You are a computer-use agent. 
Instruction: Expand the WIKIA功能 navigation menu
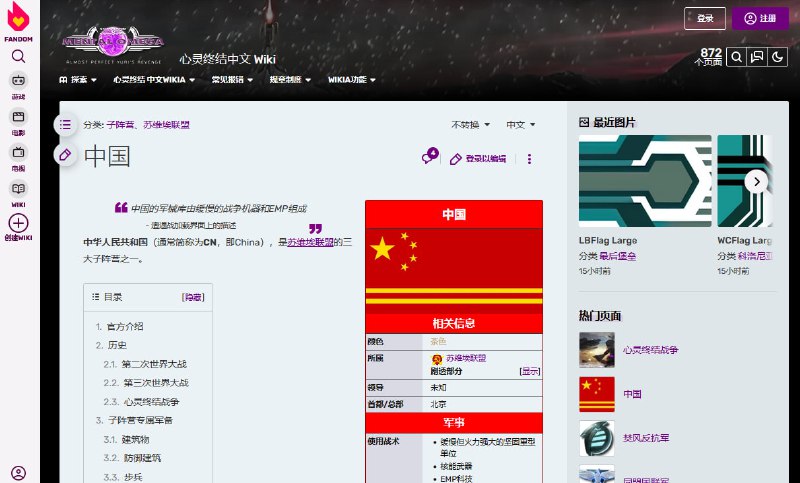pyautogui.click(x=352, y=80)
